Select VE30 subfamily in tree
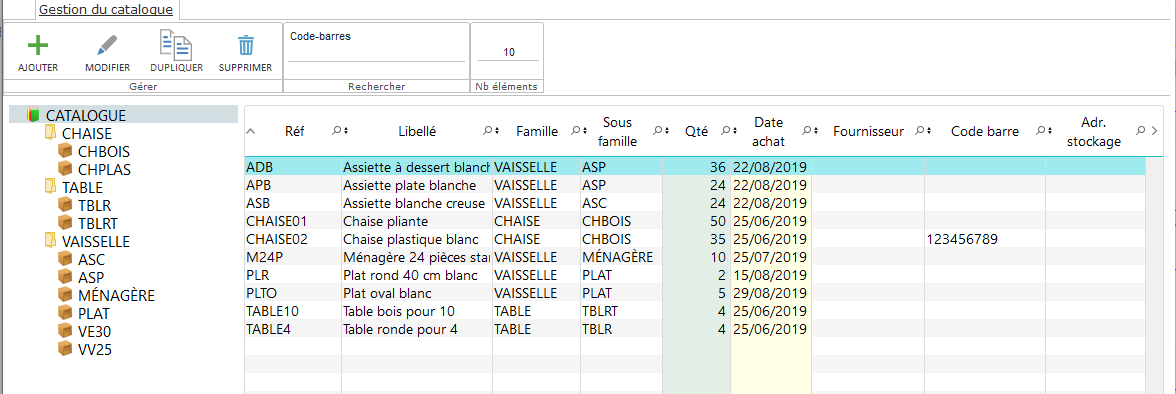Image resolution: width=1176 pixels, height=394 pixels. coord(94,332)
